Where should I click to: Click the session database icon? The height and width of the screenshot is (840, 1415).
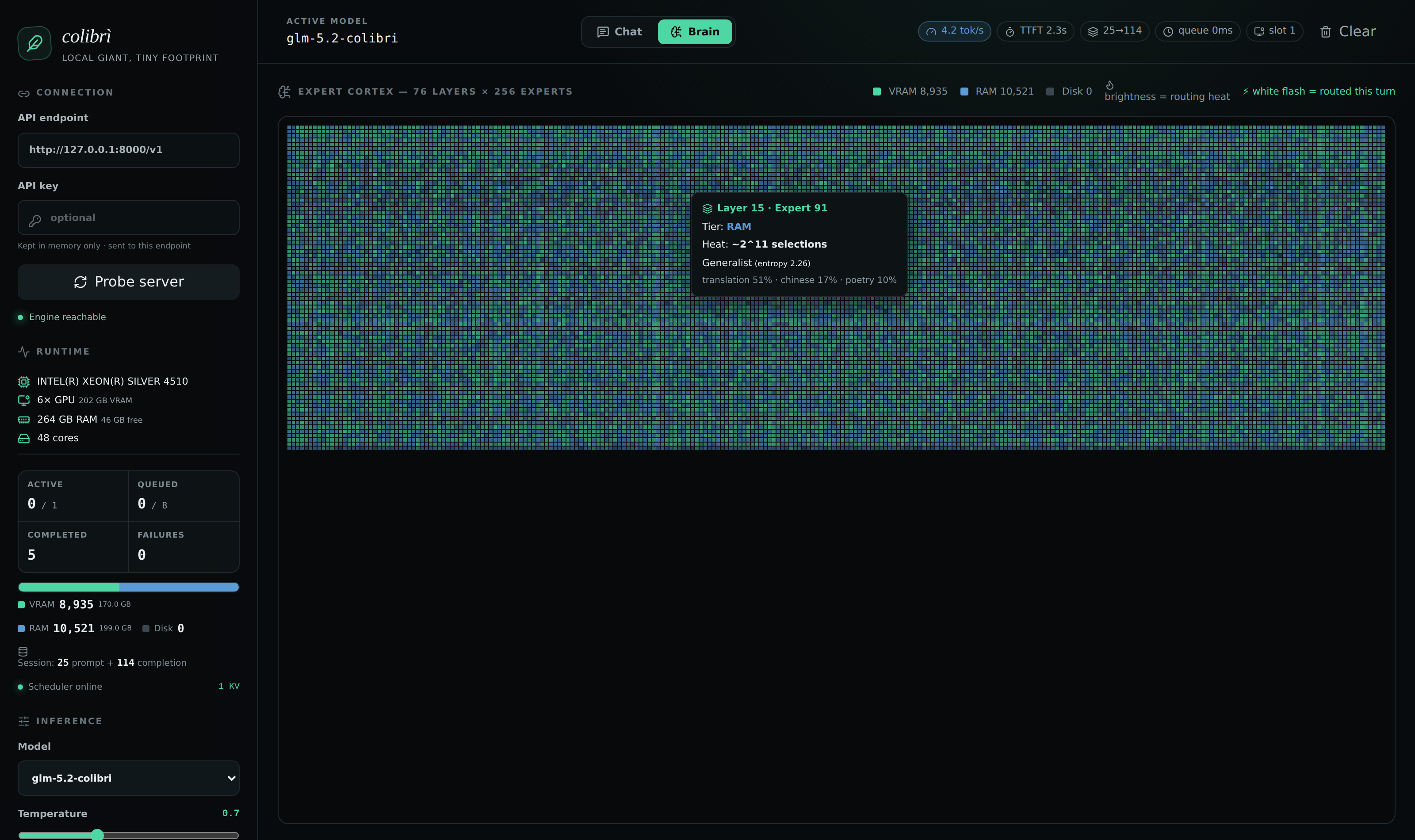[x=23, y=652]
